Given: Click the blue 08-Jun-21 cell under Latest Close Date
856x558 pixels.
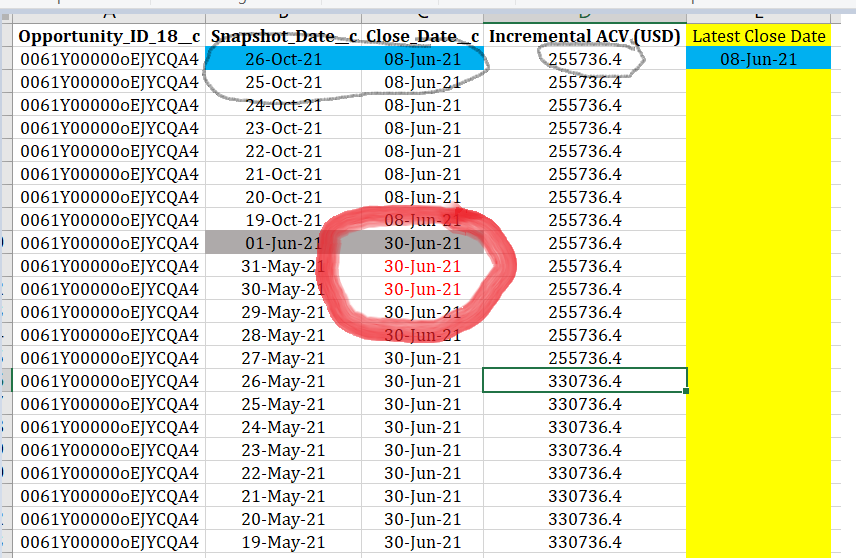Looking at the screenshot, I should click(759, 59).
